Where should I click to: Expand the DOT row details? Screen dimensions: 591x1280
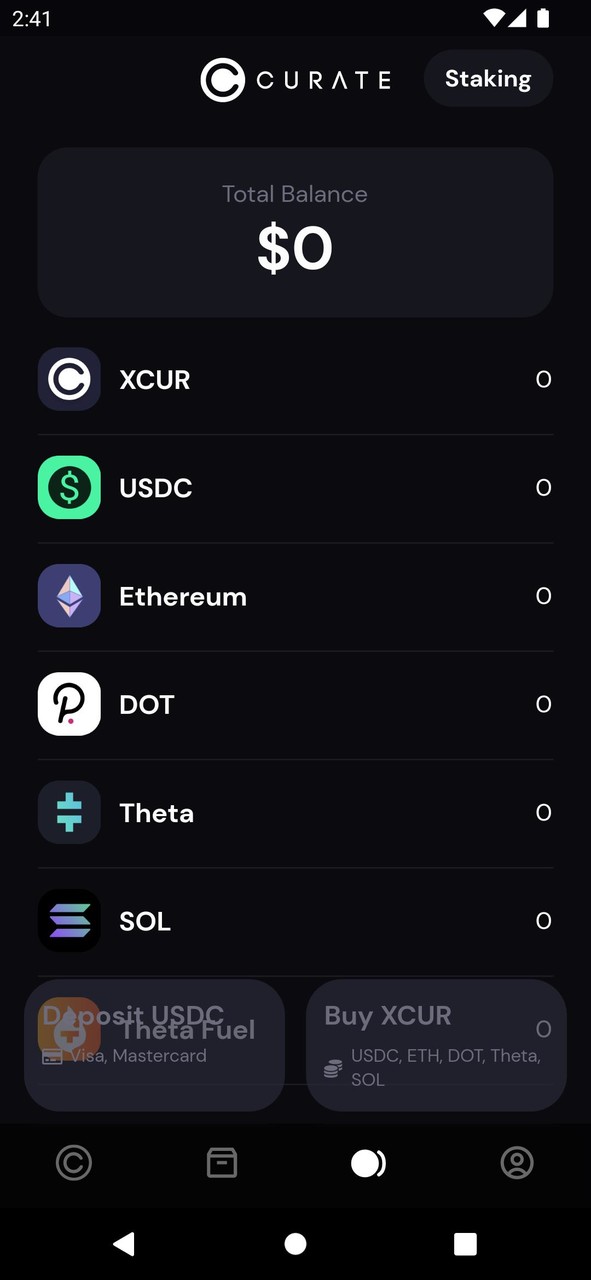click(295, 704)
